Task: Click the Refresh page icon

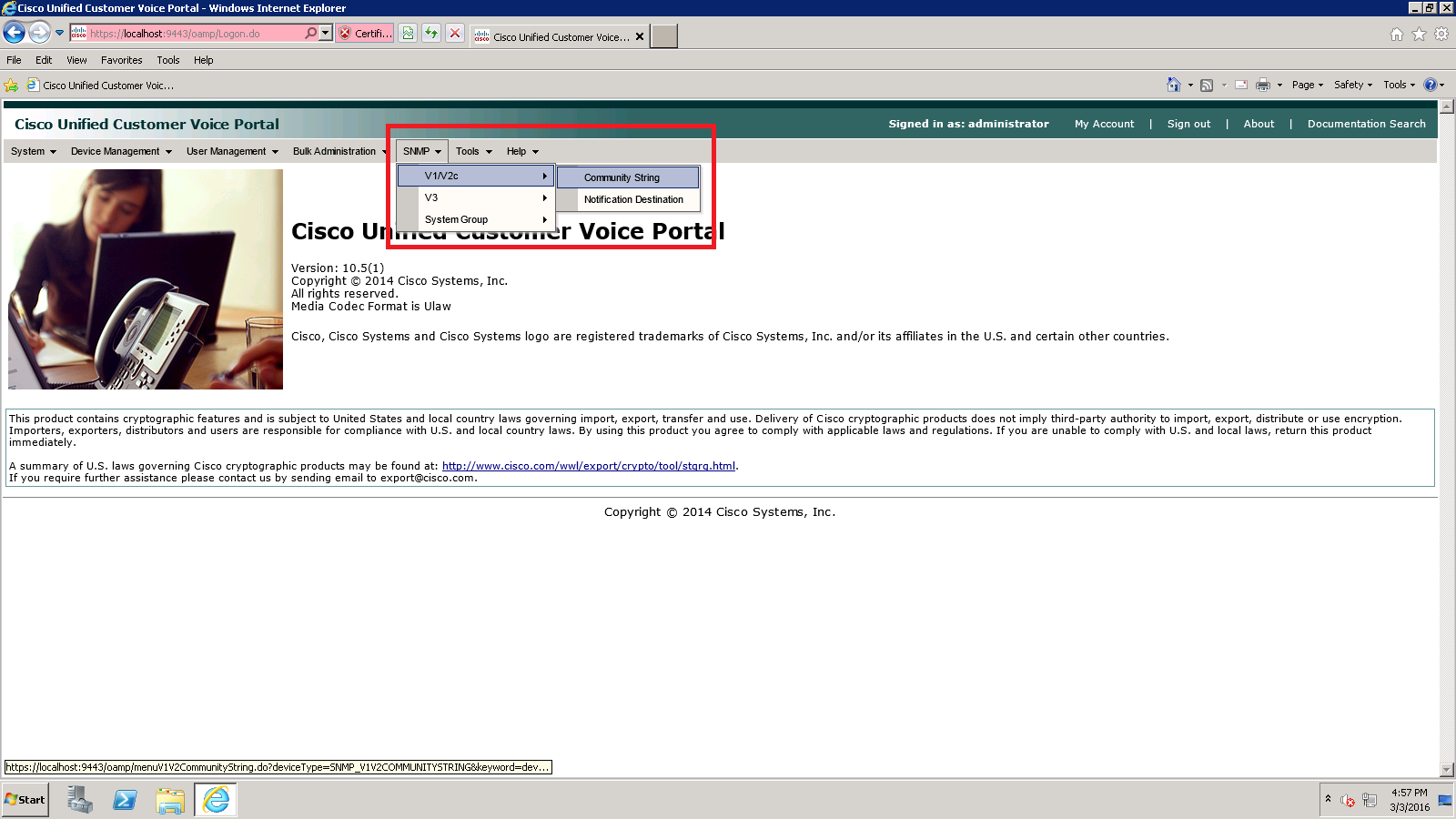Action: tap(431, 34)
